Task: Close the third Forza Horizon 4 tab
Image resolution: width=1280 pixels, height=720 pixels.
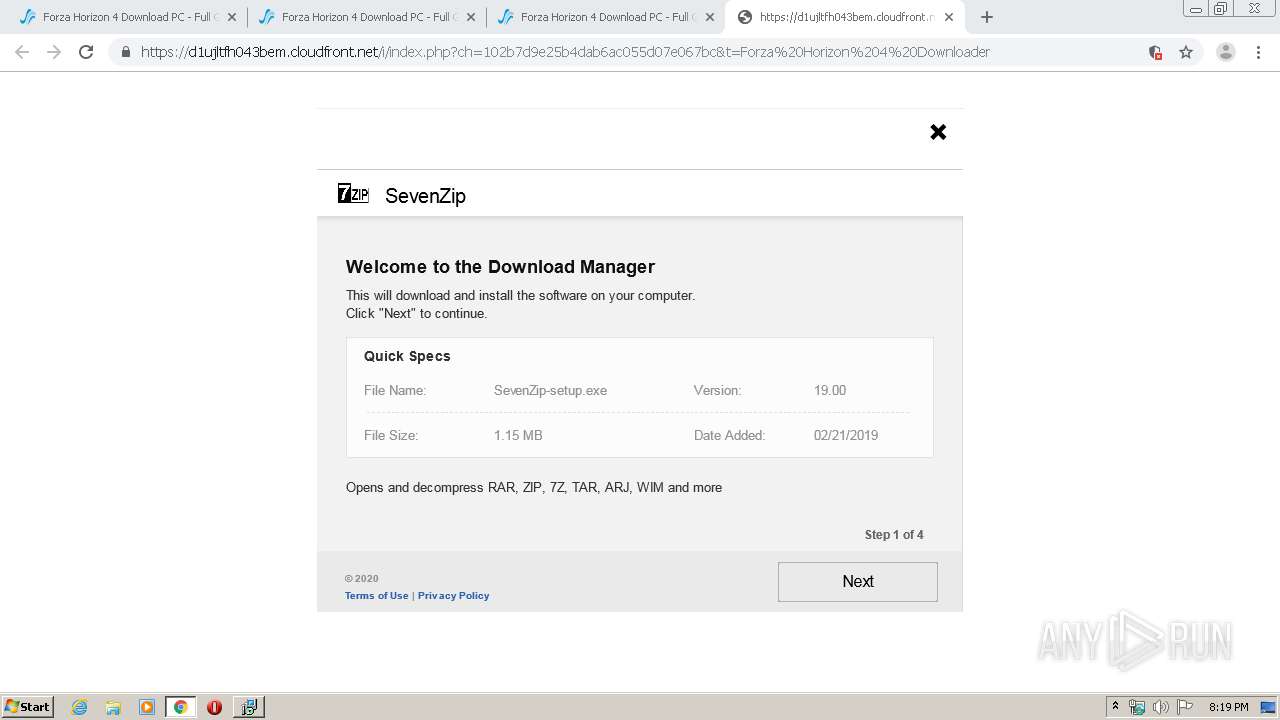Action: click(x=710, y=17)
